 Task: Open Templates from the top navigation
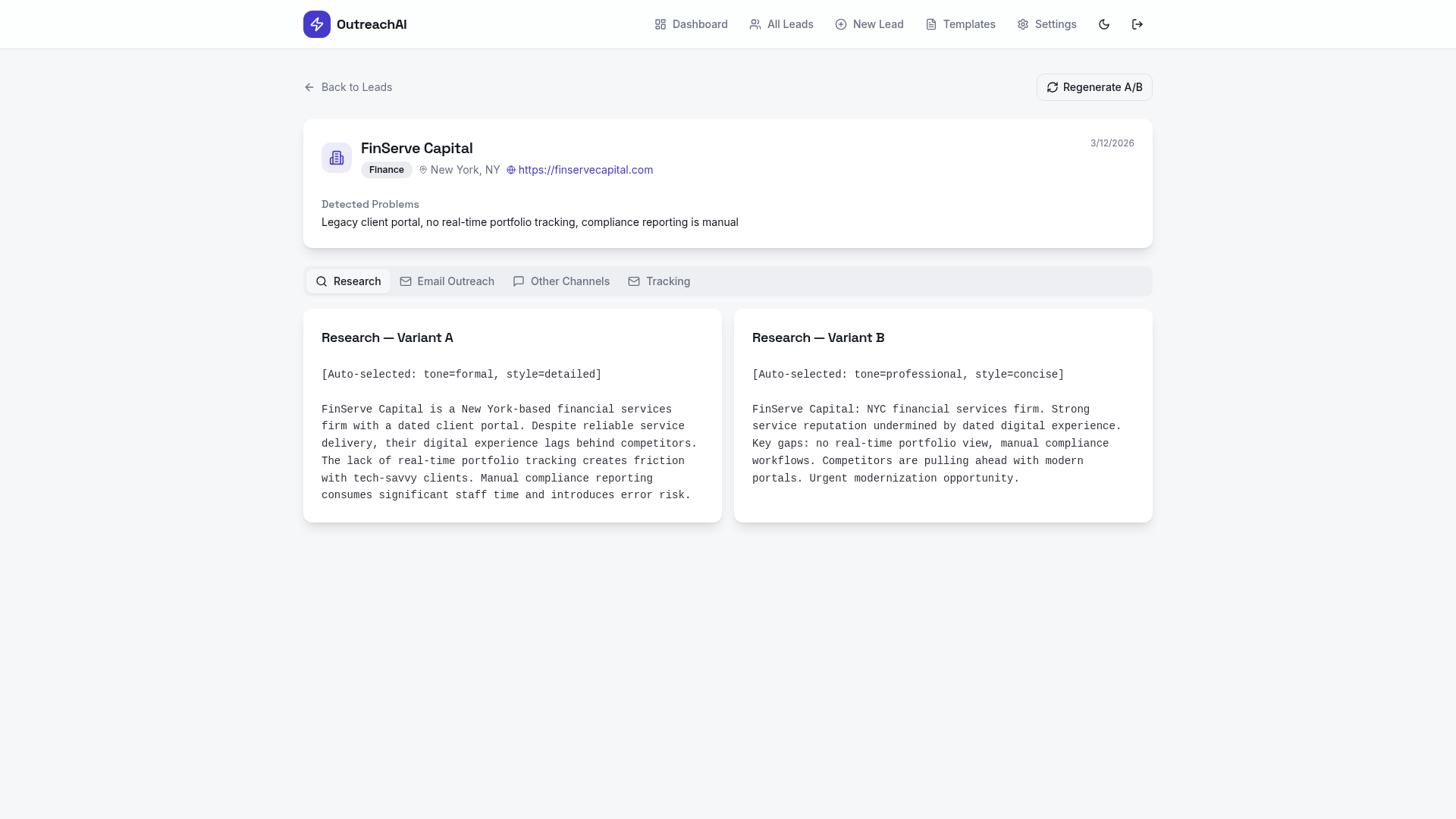pos(960,24)
